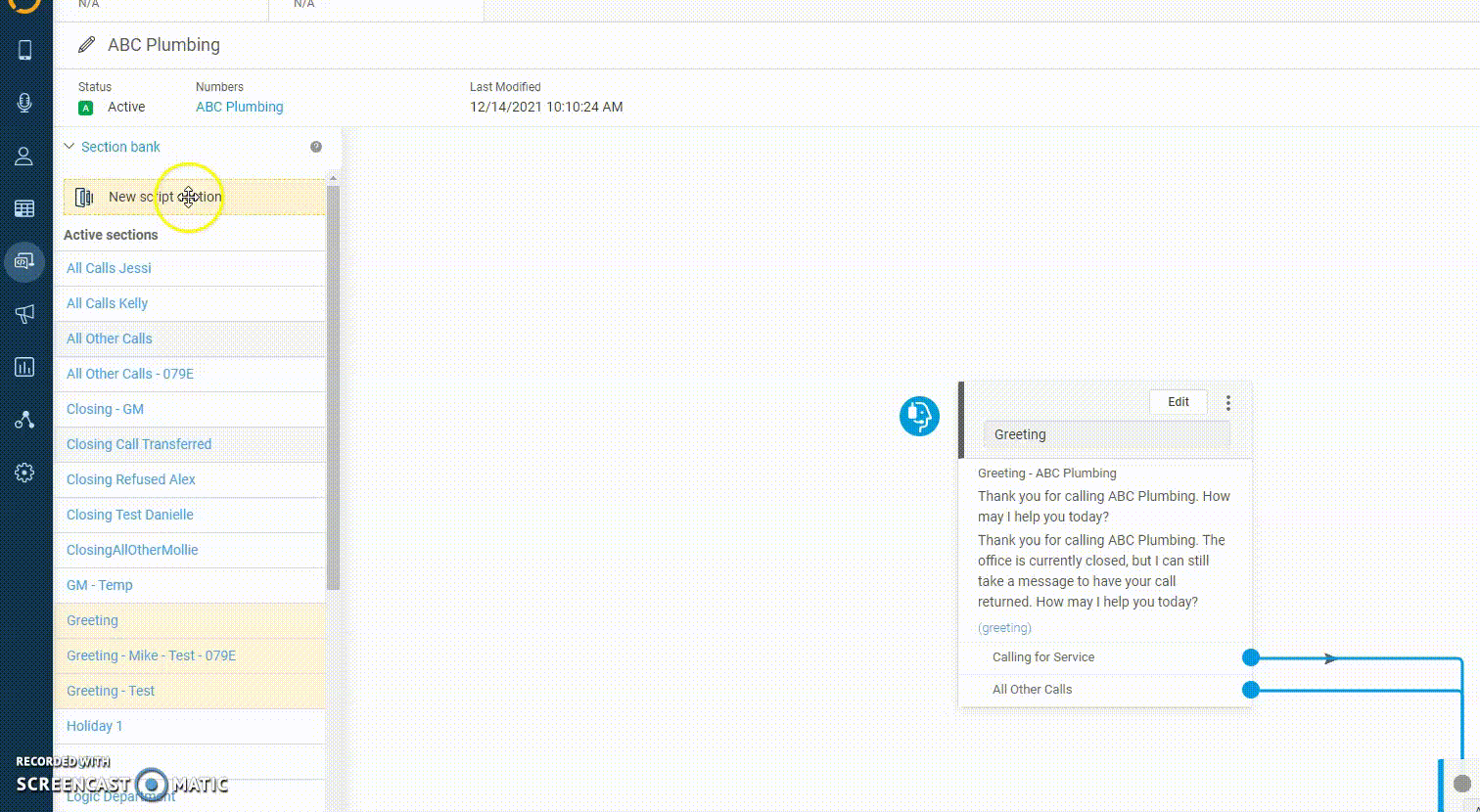This screenshot has height=812, width=1480.
Task: Select All Calls Jessi section
Action: pos(109,268)
